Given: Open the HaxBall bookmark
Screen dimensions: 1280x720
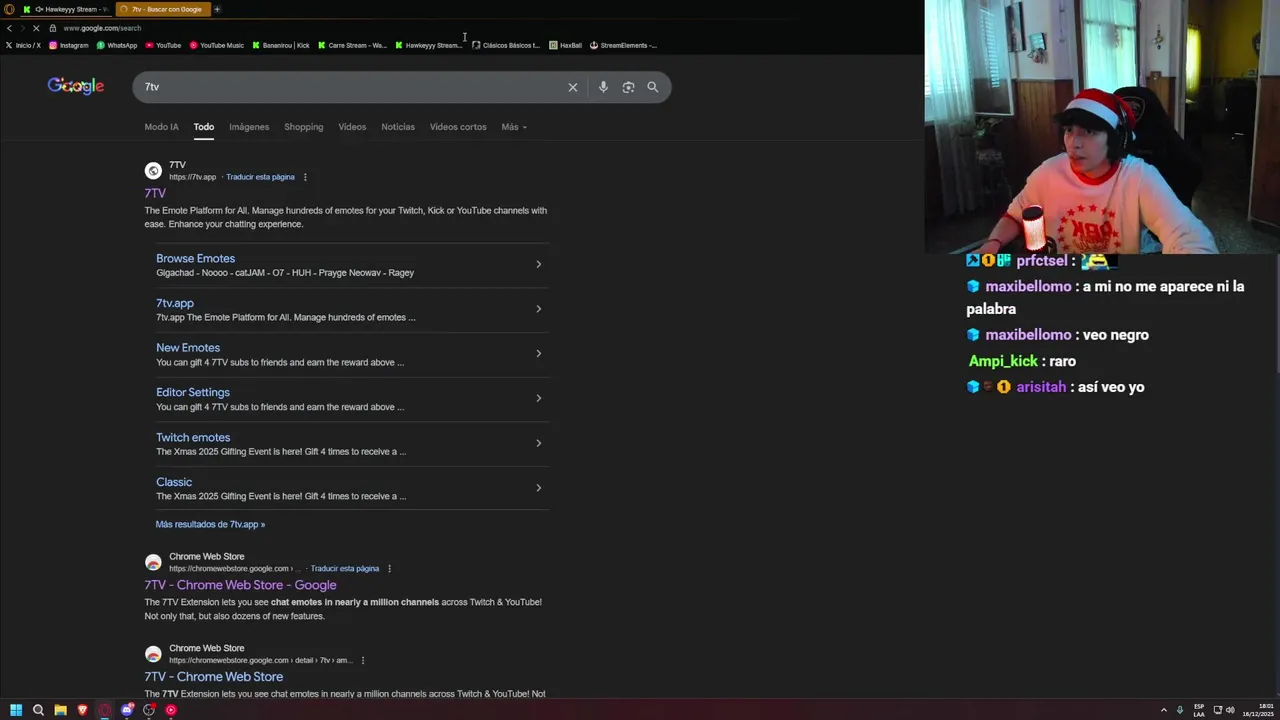Looking at the screenshot, I should pos(565,45).
